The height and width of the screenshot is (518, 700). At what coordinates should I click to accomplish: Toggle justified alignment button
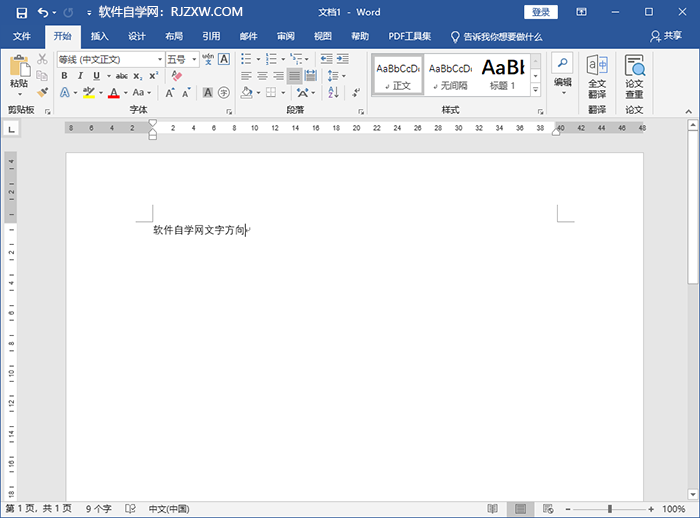tap(295, 76)
